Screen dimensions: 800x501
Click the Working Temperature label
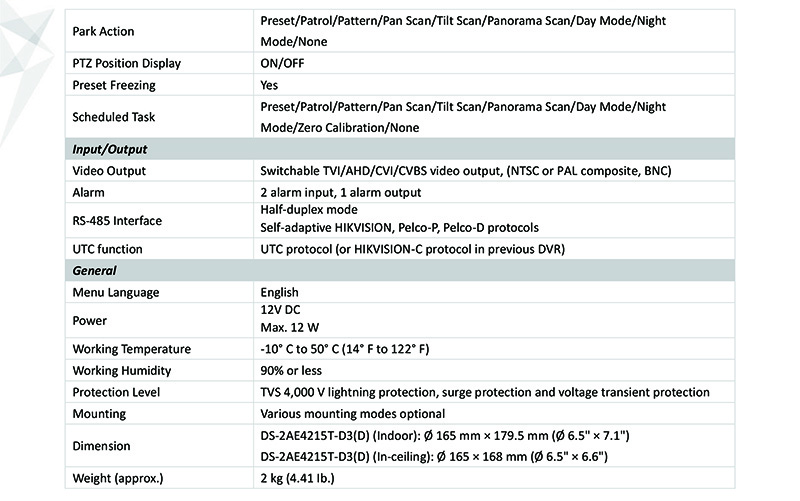pyautogui.click(x=131, y=349)
